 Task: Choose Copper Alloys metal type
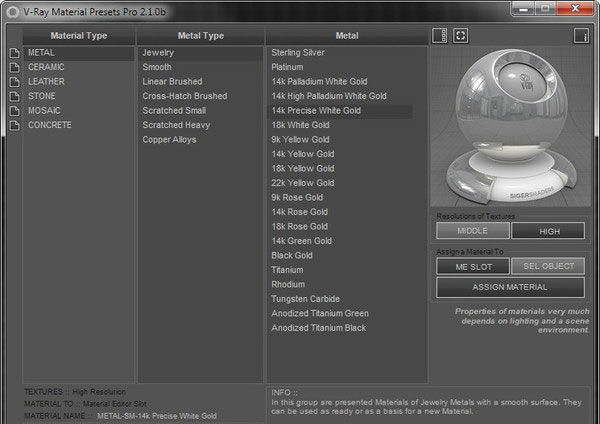pos(201,140)
